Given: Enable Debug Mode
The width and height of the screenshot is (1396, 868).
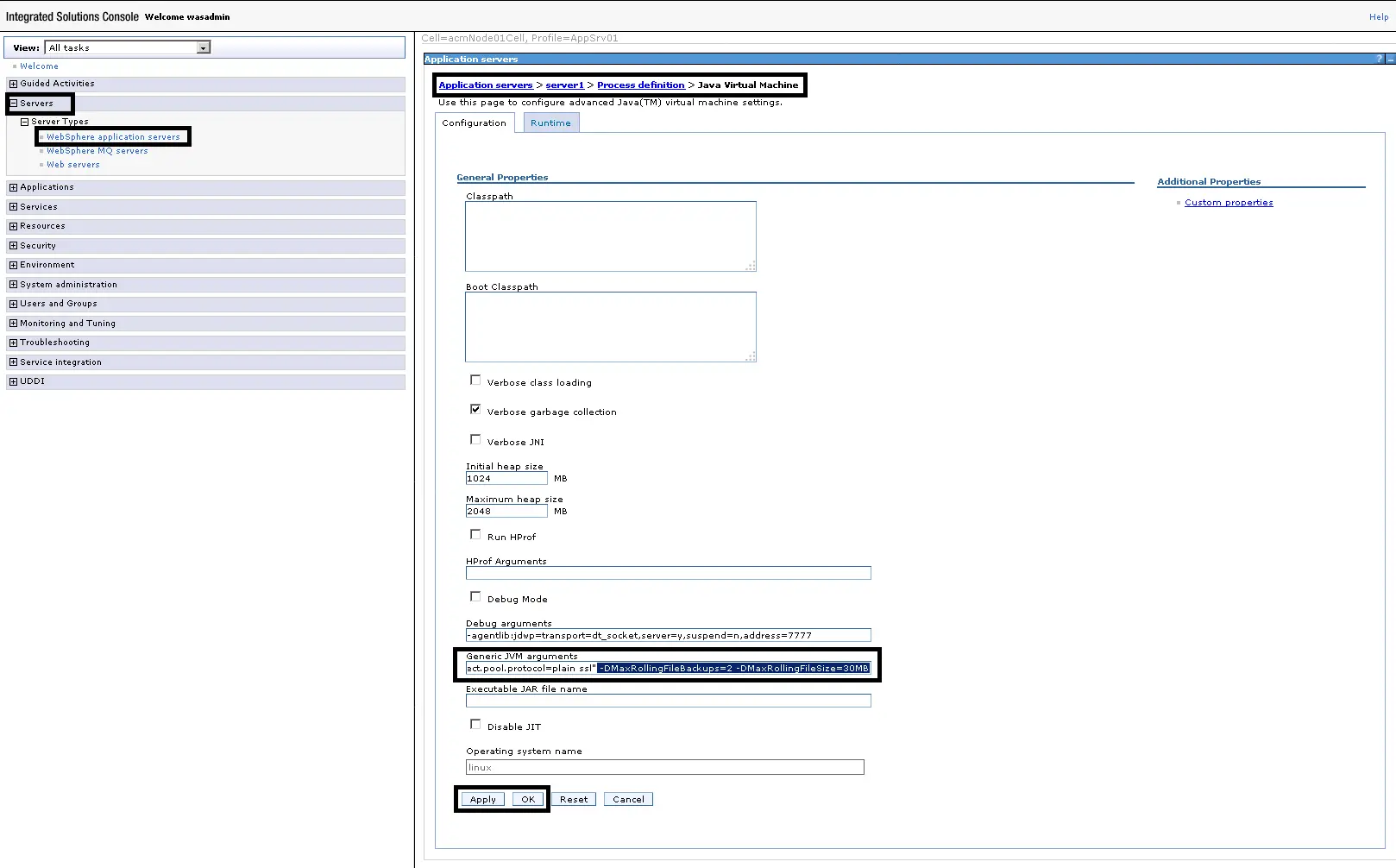Looking at the screenshot, I should click(475, 596).
